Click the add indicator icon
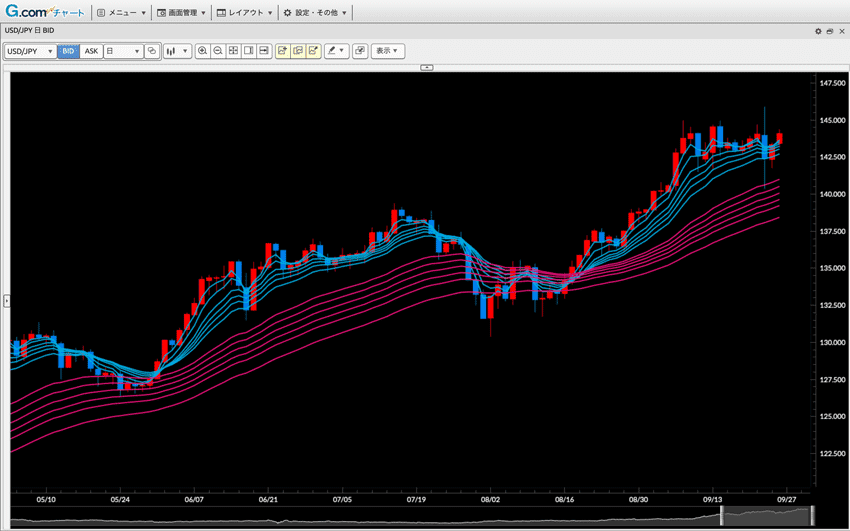 282,51
